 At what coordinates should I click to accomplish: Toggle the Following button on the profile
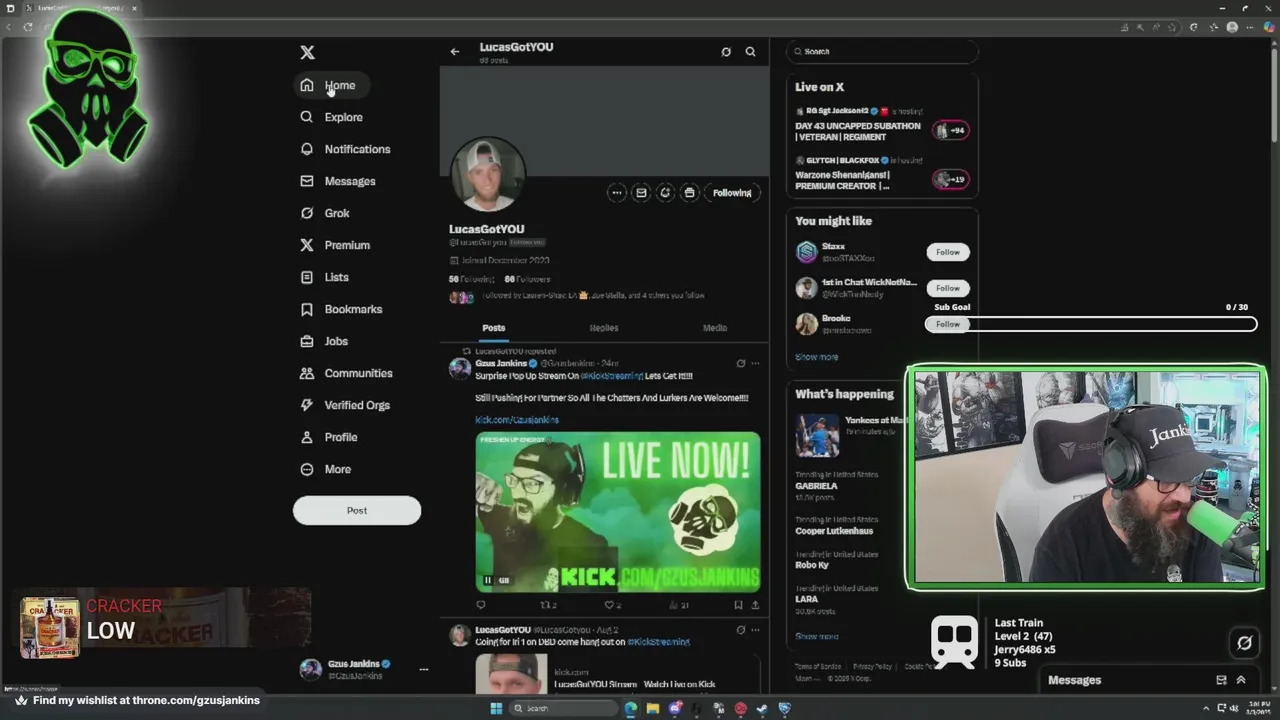pos(732,193)
